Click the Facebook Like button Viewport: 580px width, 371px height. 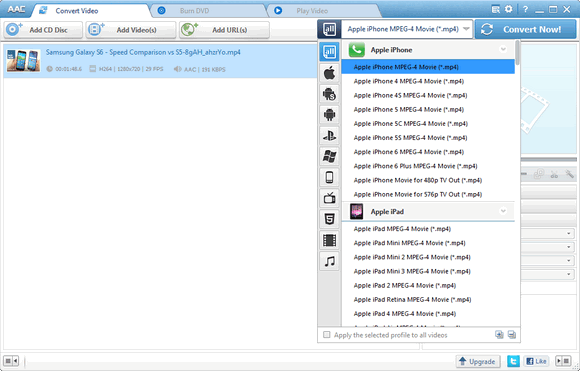pyautogui.click(x=536, y=361)
